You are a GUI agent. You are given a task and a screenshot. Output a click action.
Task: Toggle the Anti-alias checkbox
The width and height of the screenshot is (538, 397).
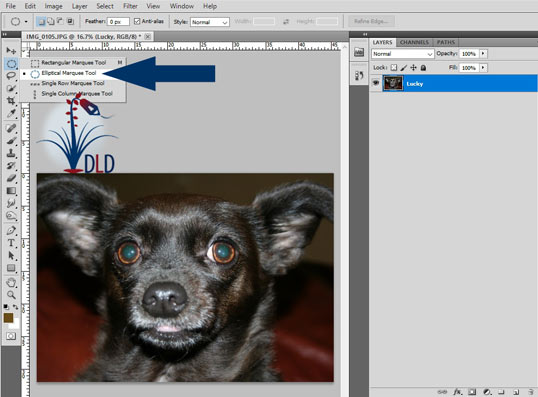coord(137,22)
